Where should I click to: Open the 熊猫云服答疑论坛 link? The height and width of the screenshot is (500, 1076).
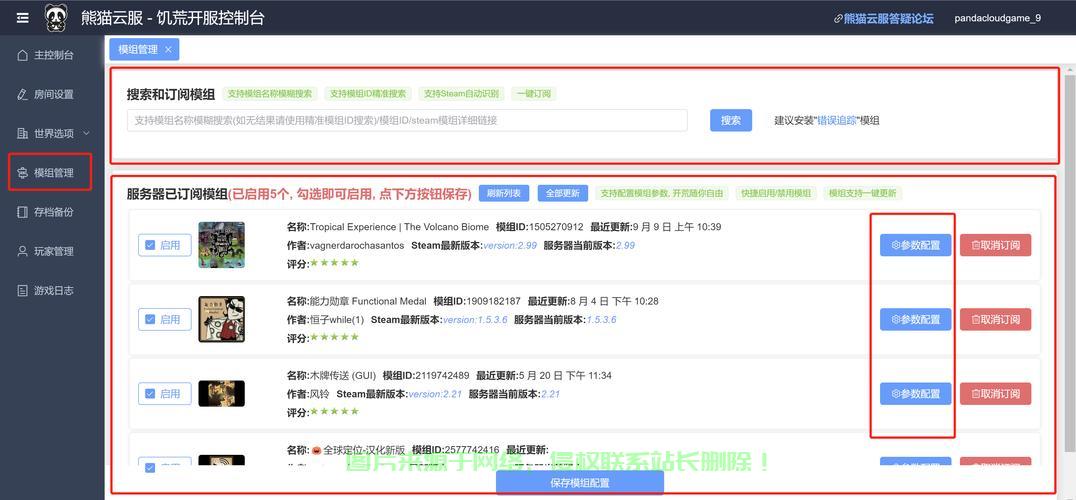[889, 19]
